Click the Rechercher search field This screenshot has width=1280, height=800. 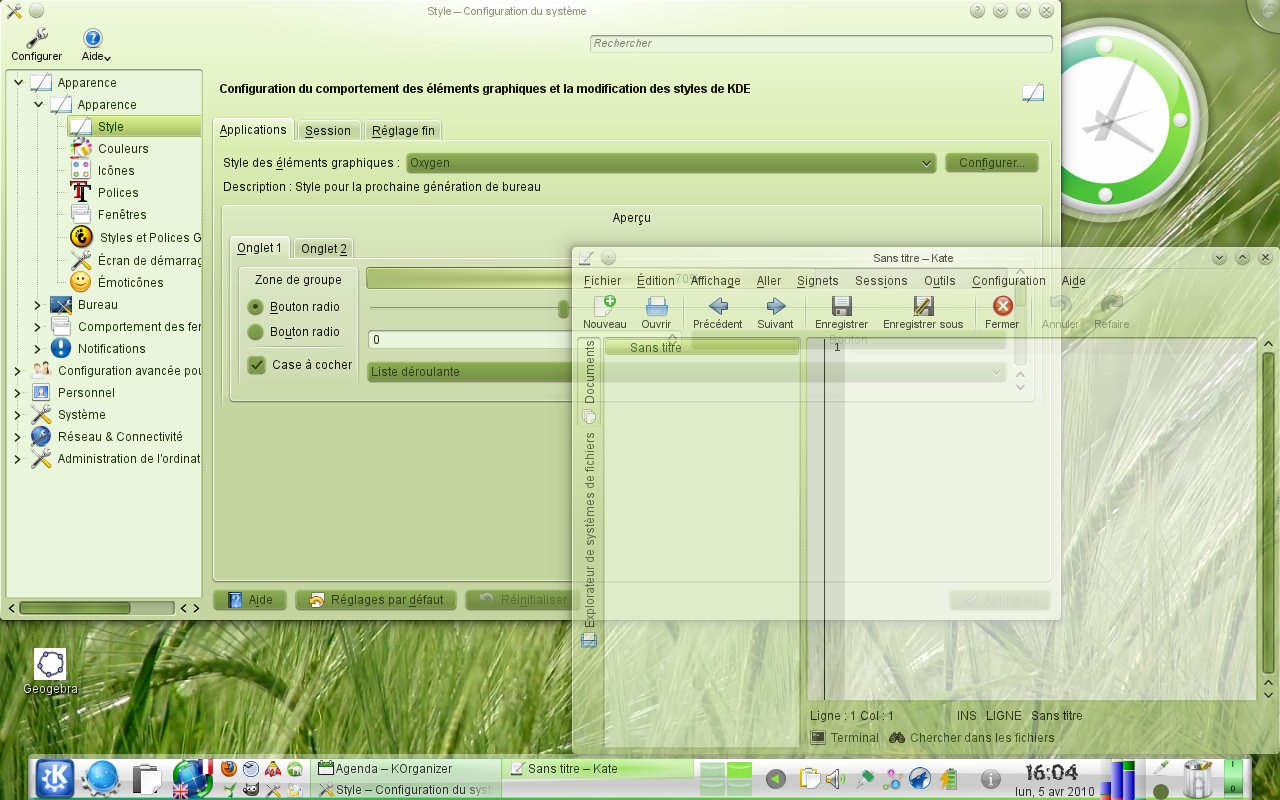coord(821,44)
